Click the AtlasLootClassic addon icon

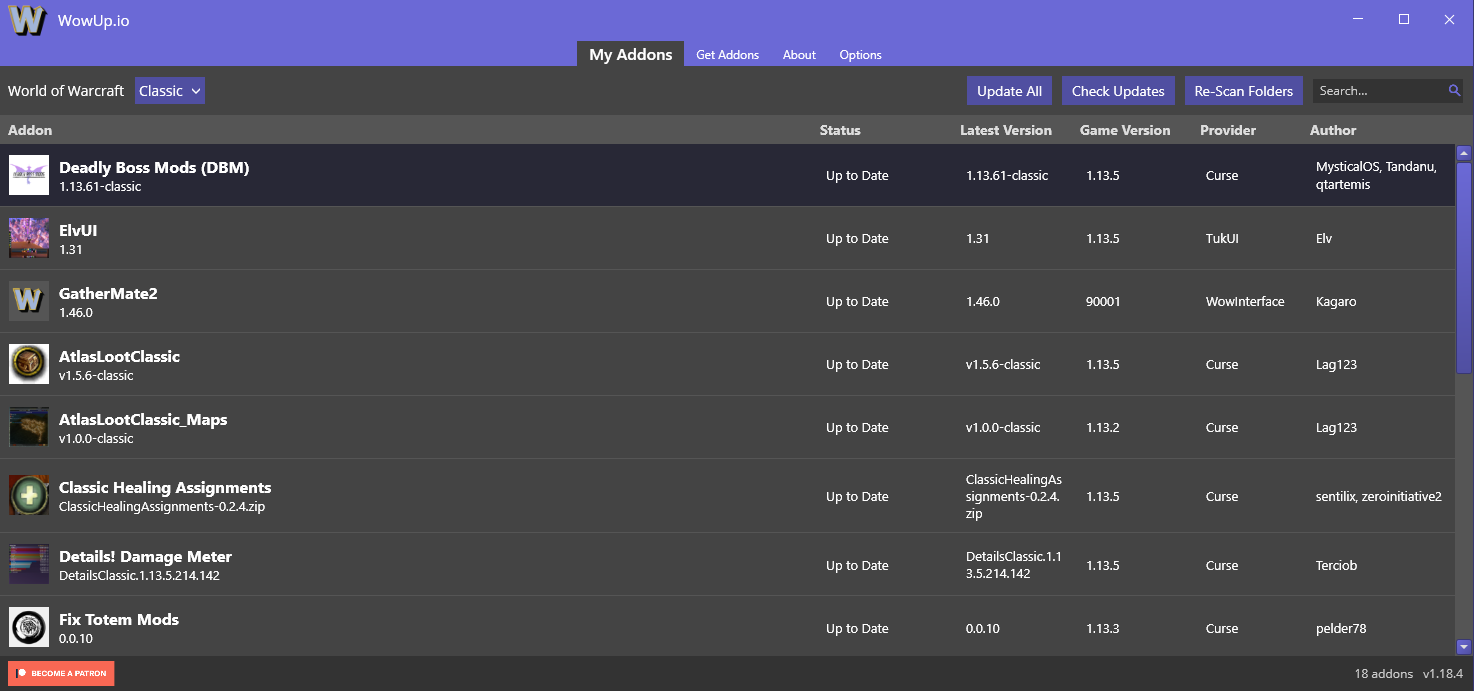coord(29,364)
